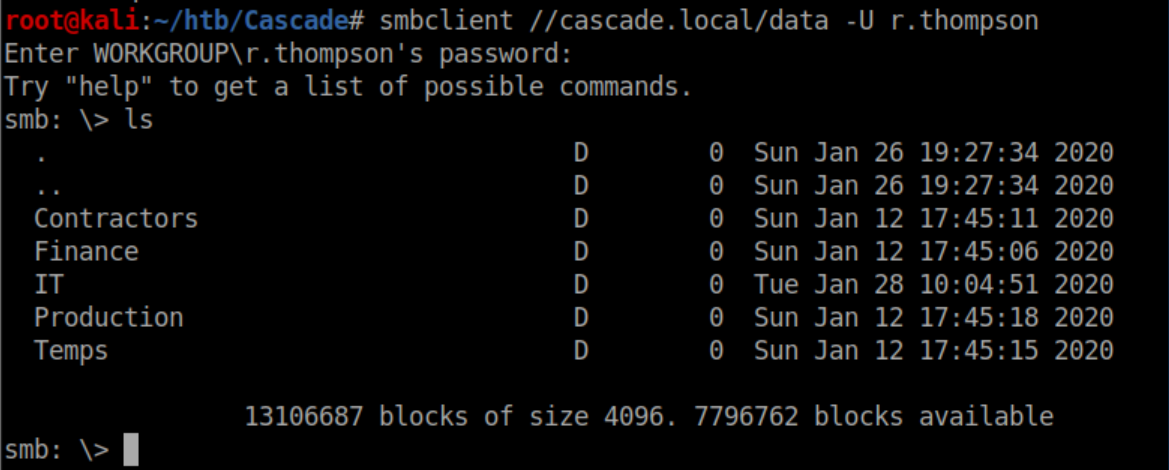The image size is (1169, 470).
Task: Click the password prompt line
Action: point(288,53)
